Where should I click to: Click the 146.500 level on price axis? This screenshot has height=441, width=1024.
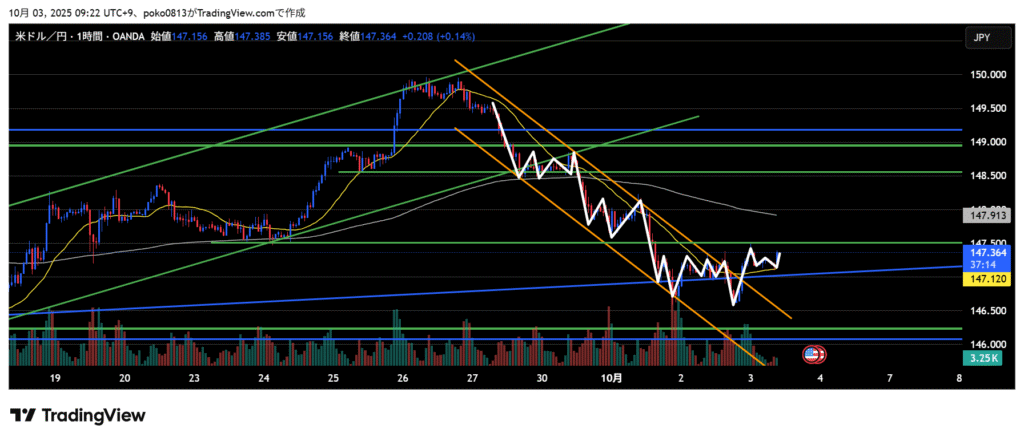pyautogui.click(x=980, y=310)
